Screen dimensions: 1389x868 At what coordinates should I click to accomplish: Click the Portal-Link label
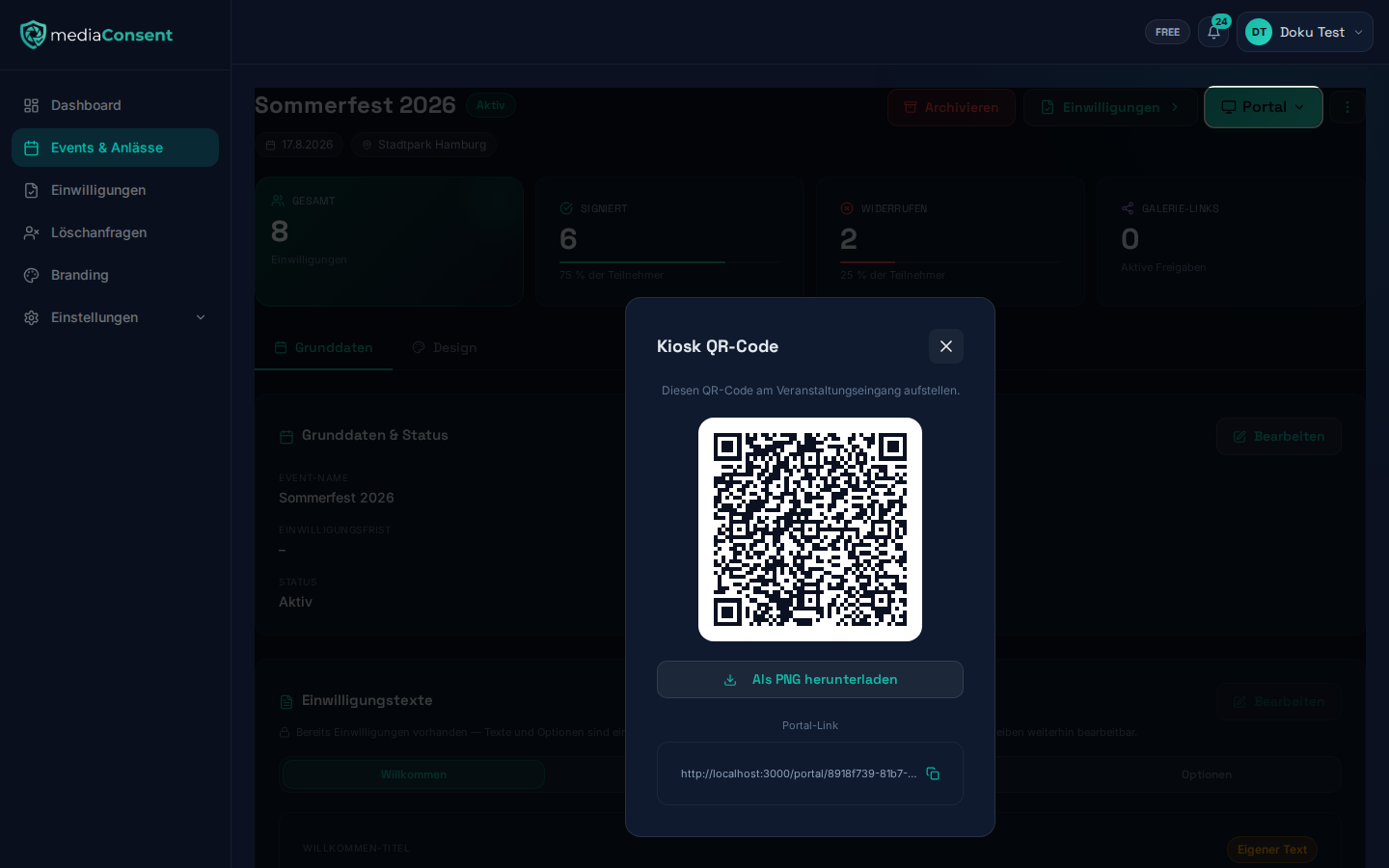pos(810,725)
